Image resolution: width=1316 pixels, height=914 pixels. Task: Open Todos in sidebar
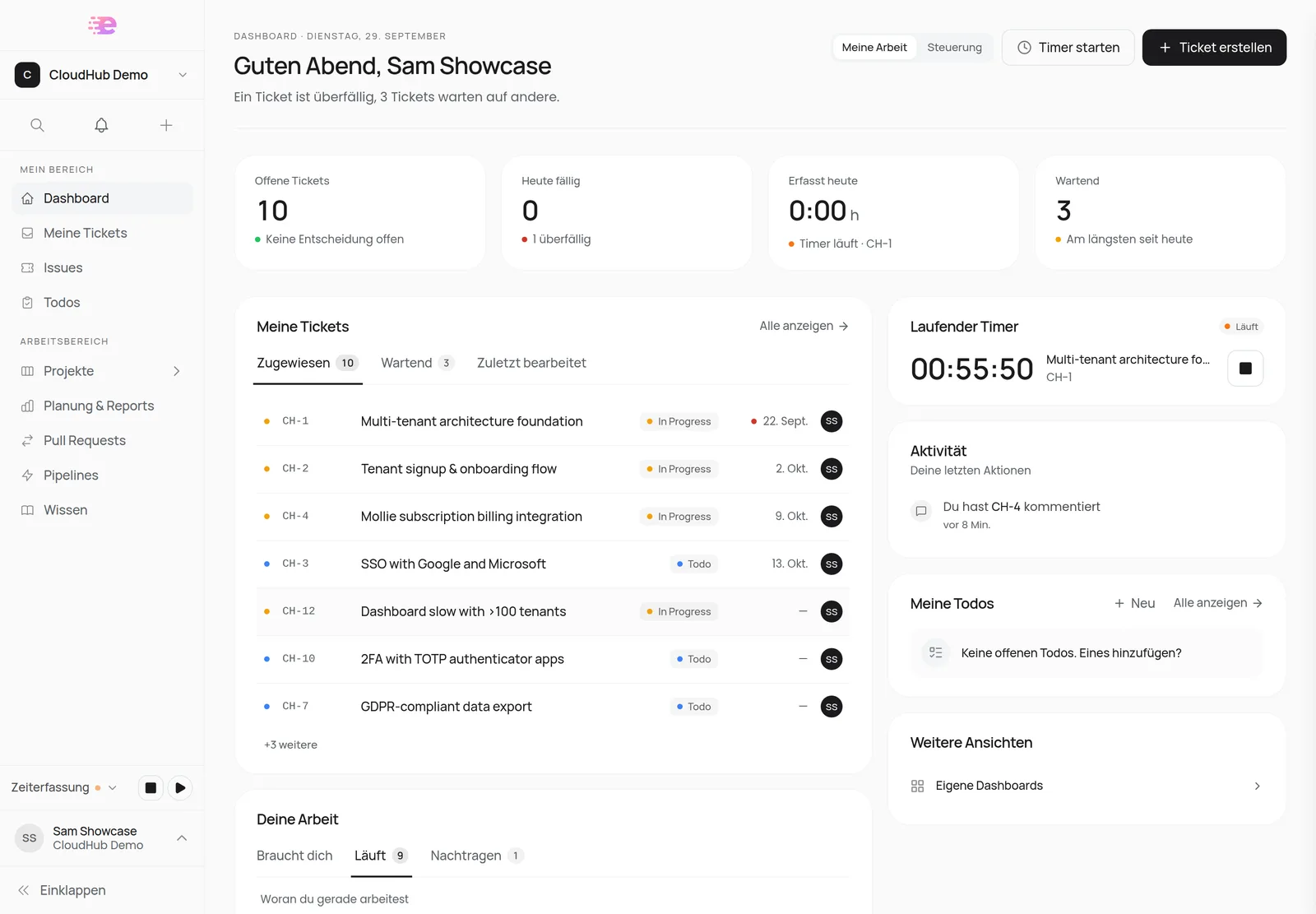(102, 302)
